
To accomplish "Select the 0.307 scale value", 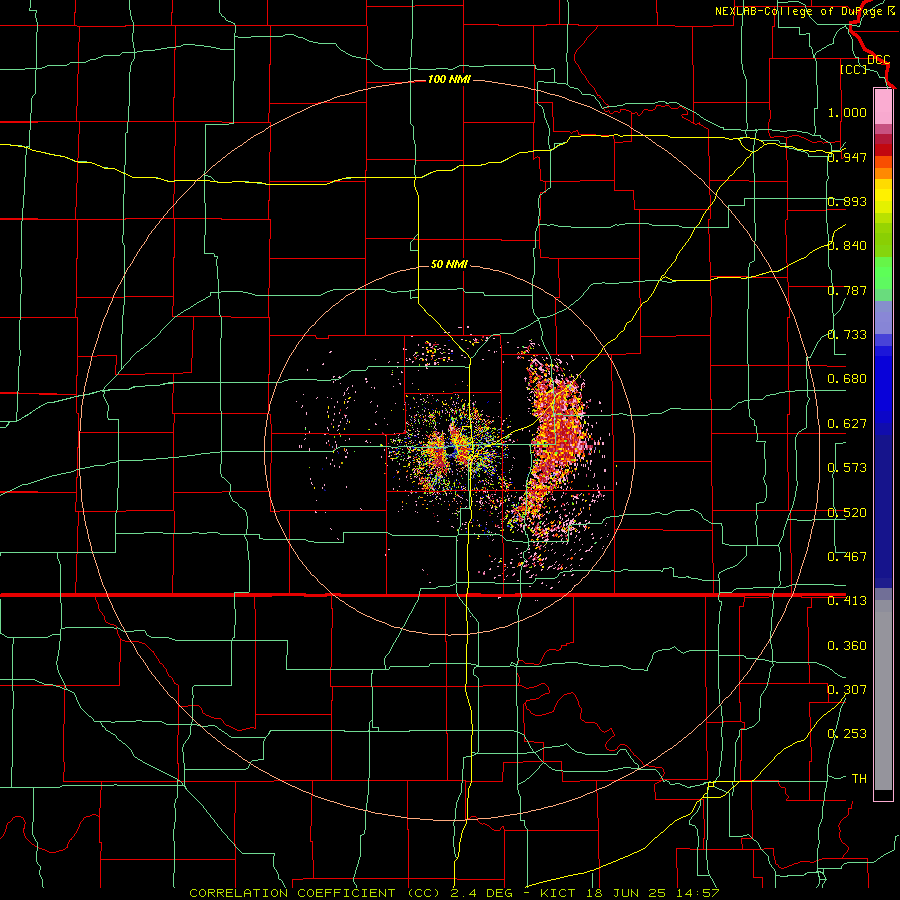I will coord(847,690).
